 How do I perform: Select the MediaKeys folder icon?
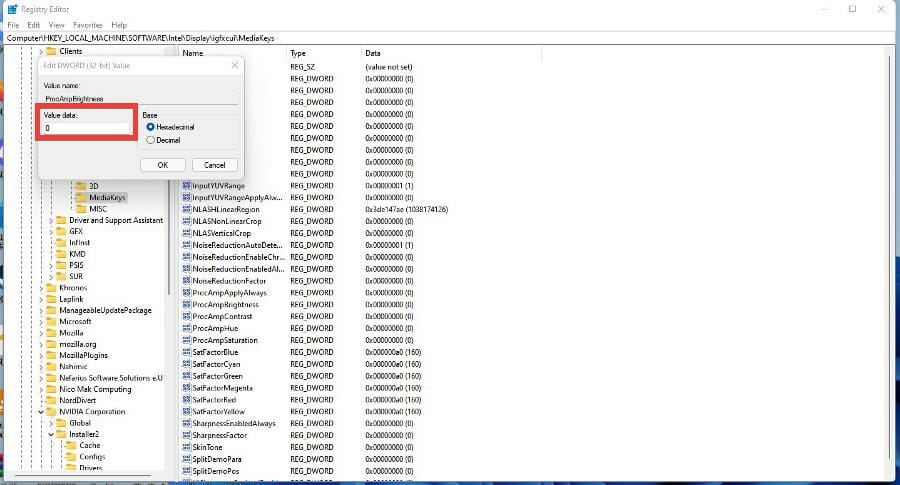click(x=81, y=198)
